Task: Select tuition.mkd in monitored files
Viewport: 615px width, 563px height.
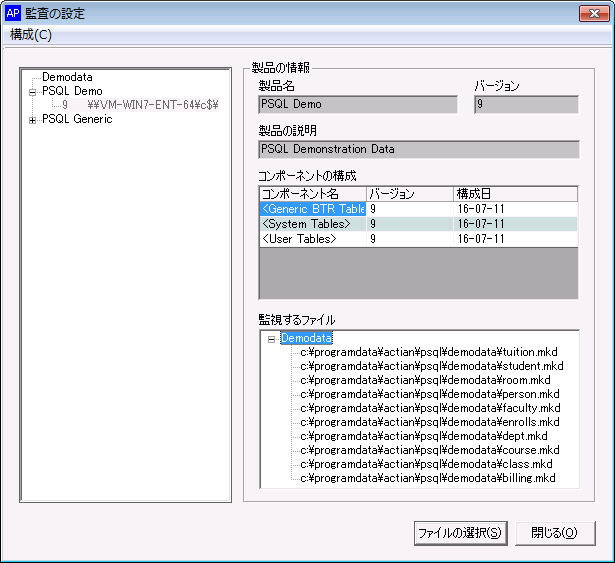Action: 432,352
